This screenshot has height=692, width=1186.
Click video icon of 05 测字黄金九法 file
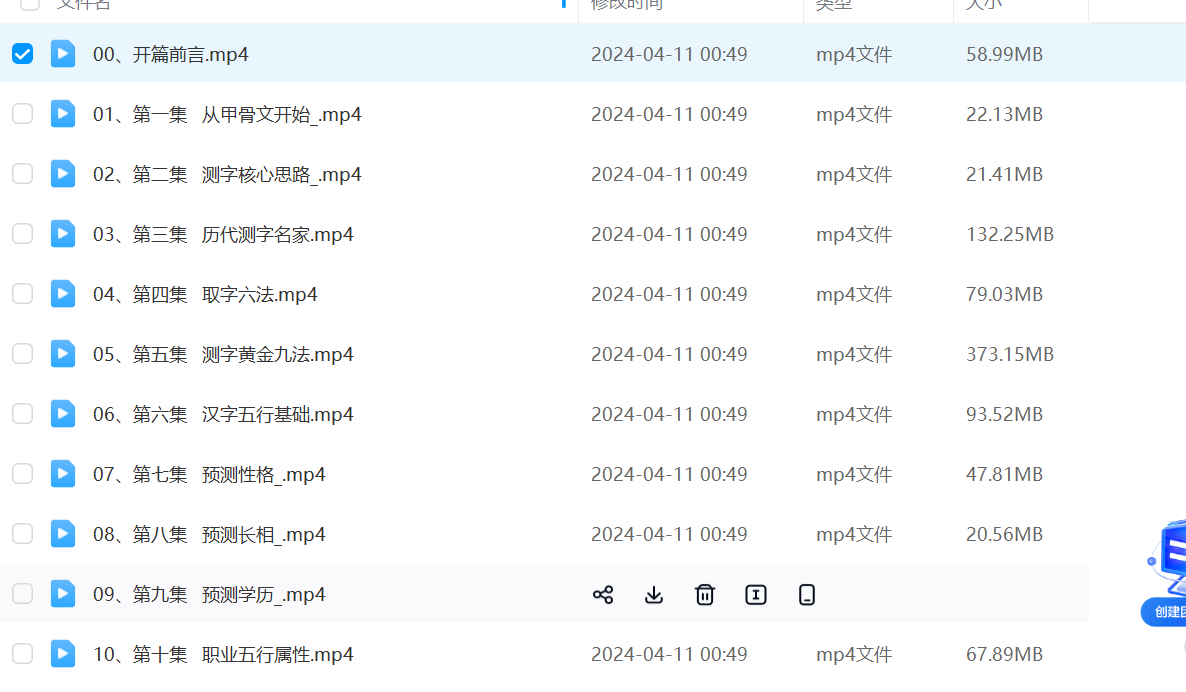(63, 354)
